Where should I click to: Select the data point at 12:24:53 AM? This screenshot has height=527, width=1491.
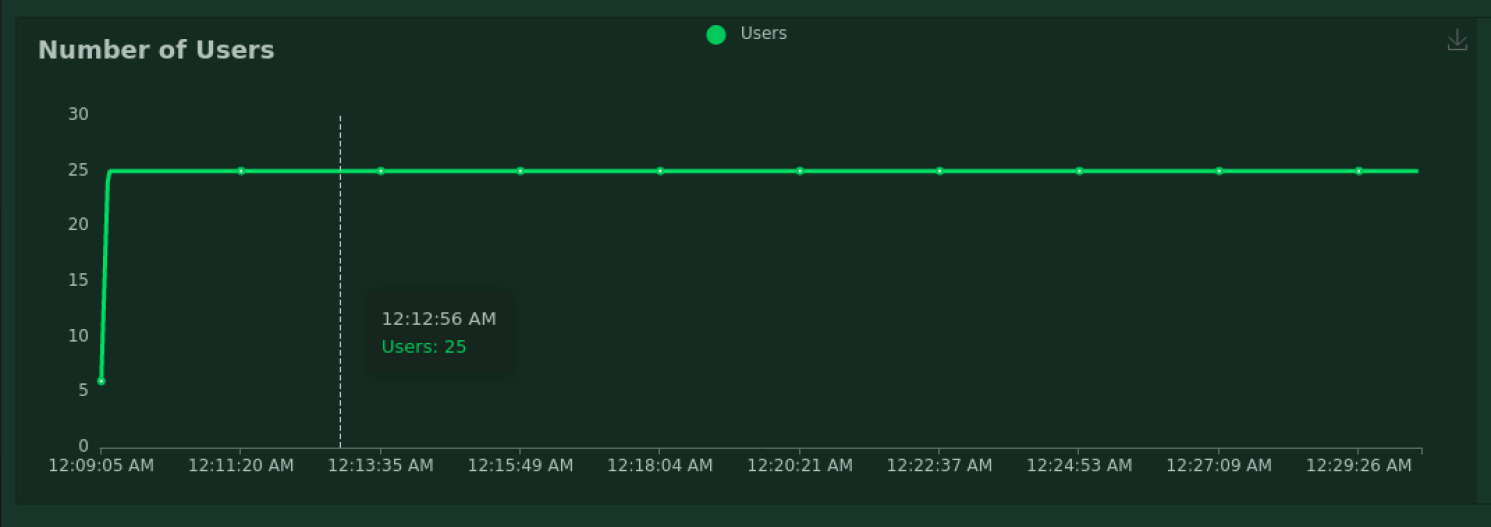click(1079, 171)
